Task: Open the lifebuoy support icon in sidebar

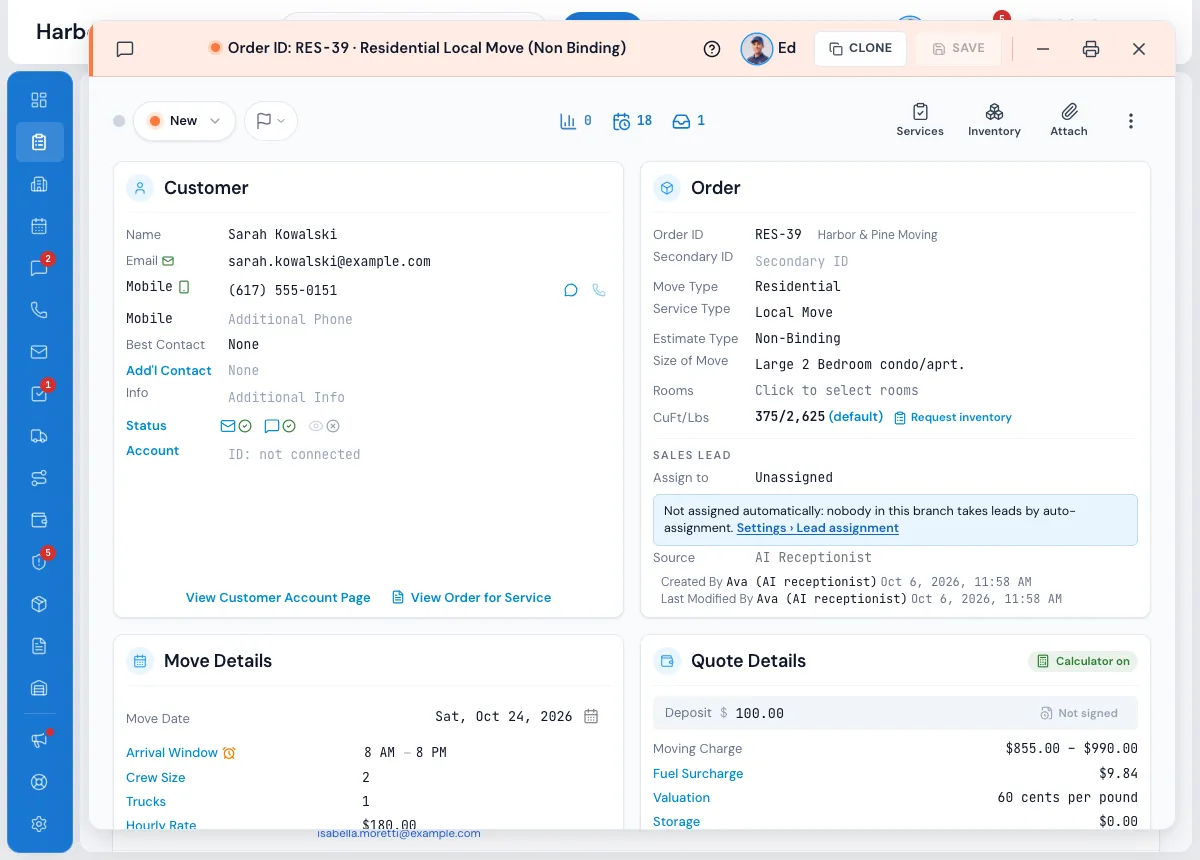Action: coord(39,782)
